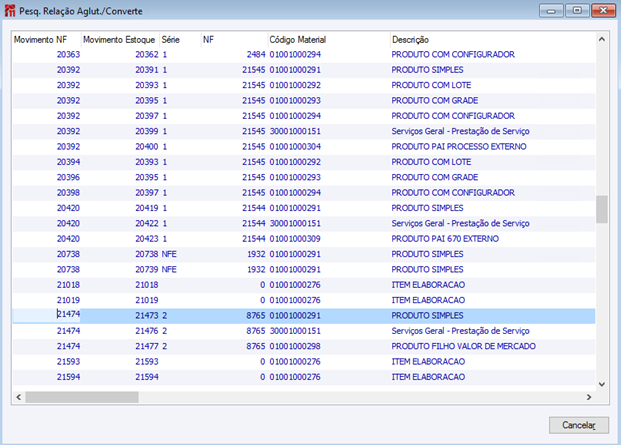Click material code 01001000309
The width and height of the screenshot is (621, 445).
pyautogui.click(x=295, y=239)
